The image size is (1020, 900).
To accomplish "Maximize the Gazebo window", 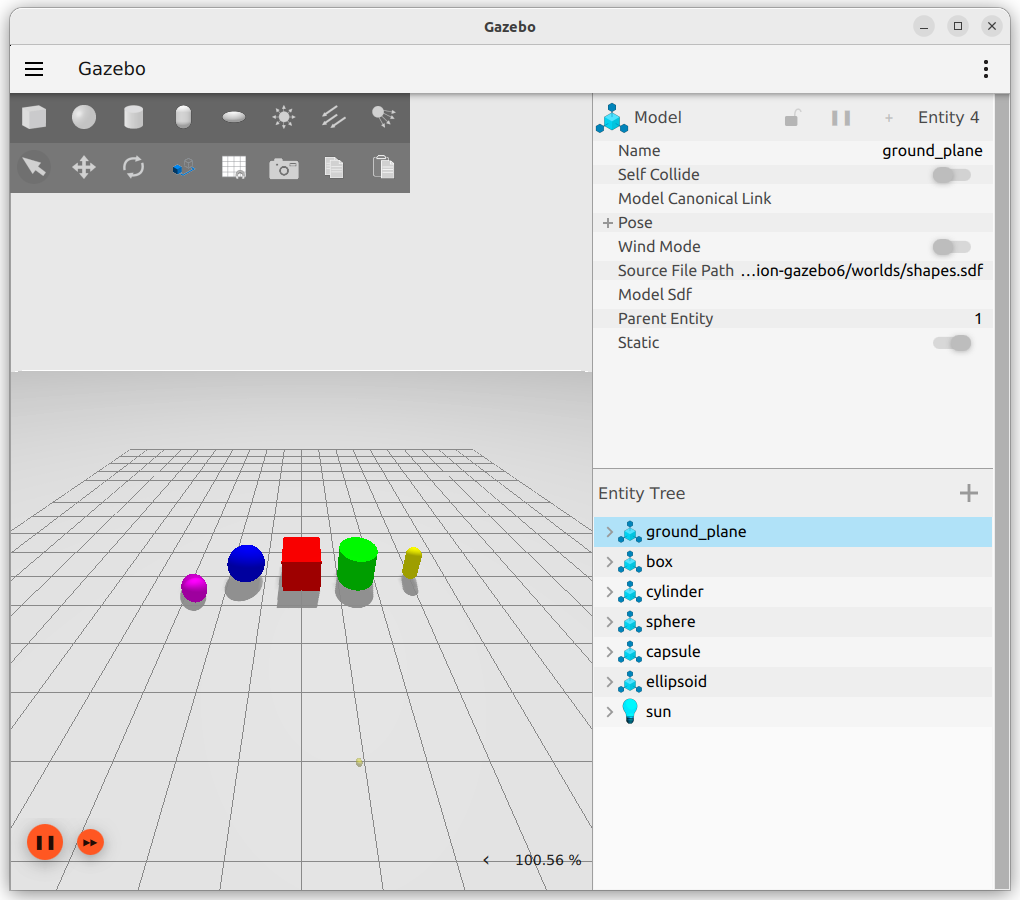I will (x=958, y=26).
